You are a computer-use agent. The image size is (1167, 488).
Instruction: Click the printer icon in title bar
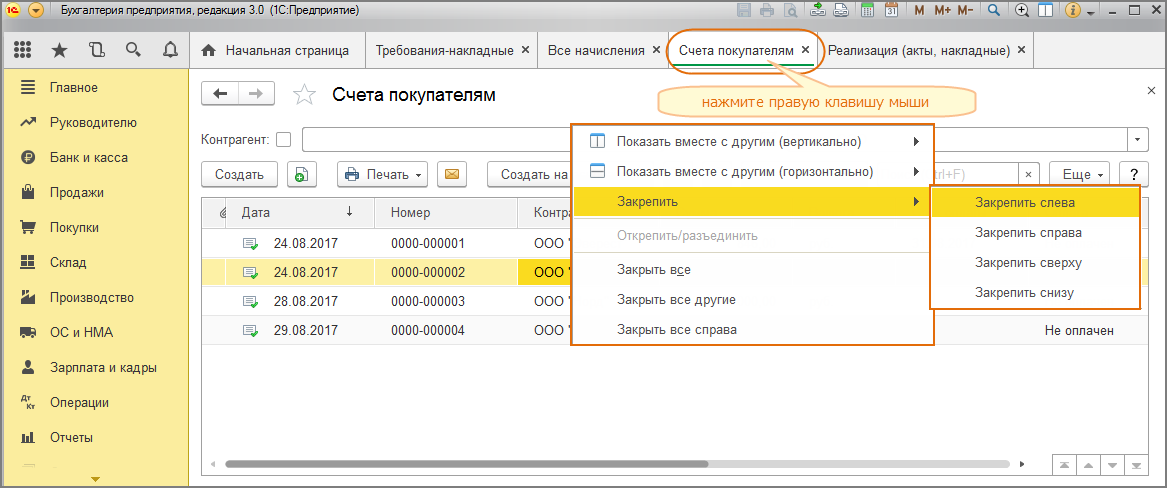tap(768, 11)
